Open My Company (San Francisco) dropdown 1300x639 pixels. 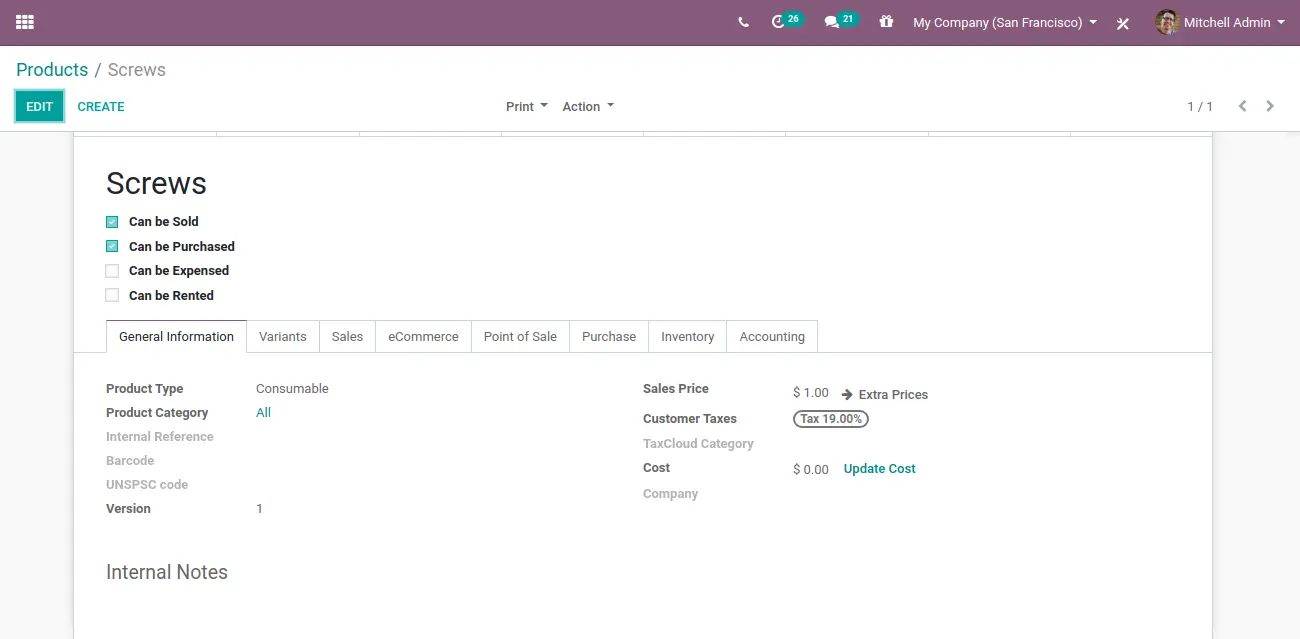1005,22
